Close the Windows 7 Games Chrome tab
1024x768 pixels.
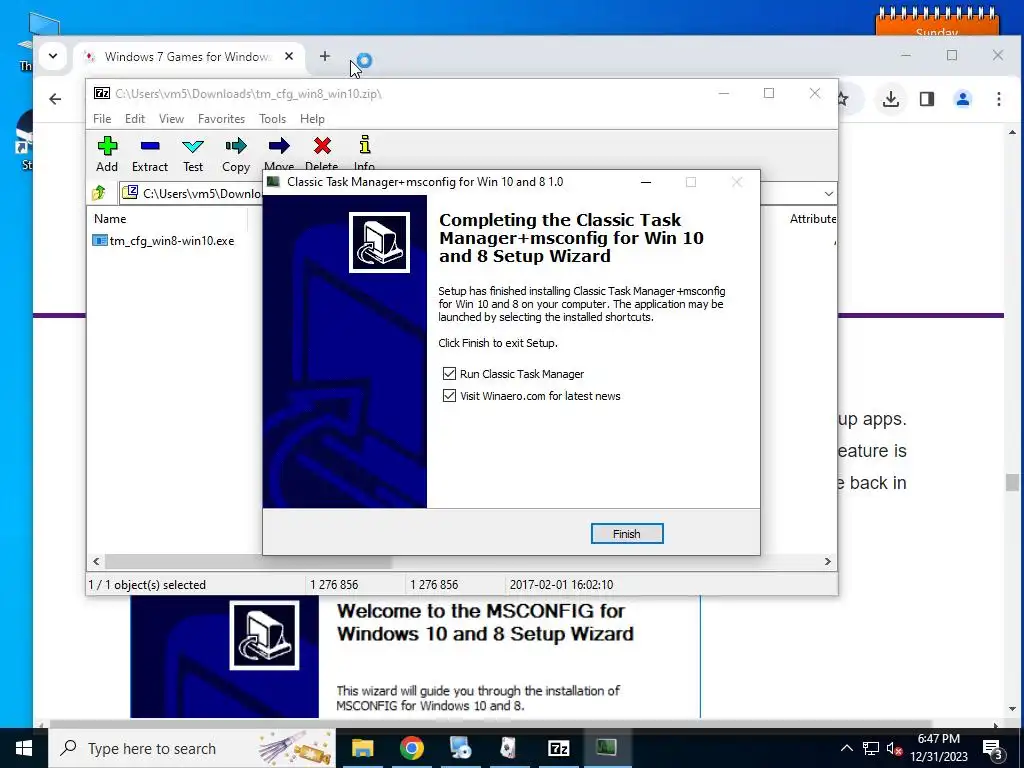289,57
